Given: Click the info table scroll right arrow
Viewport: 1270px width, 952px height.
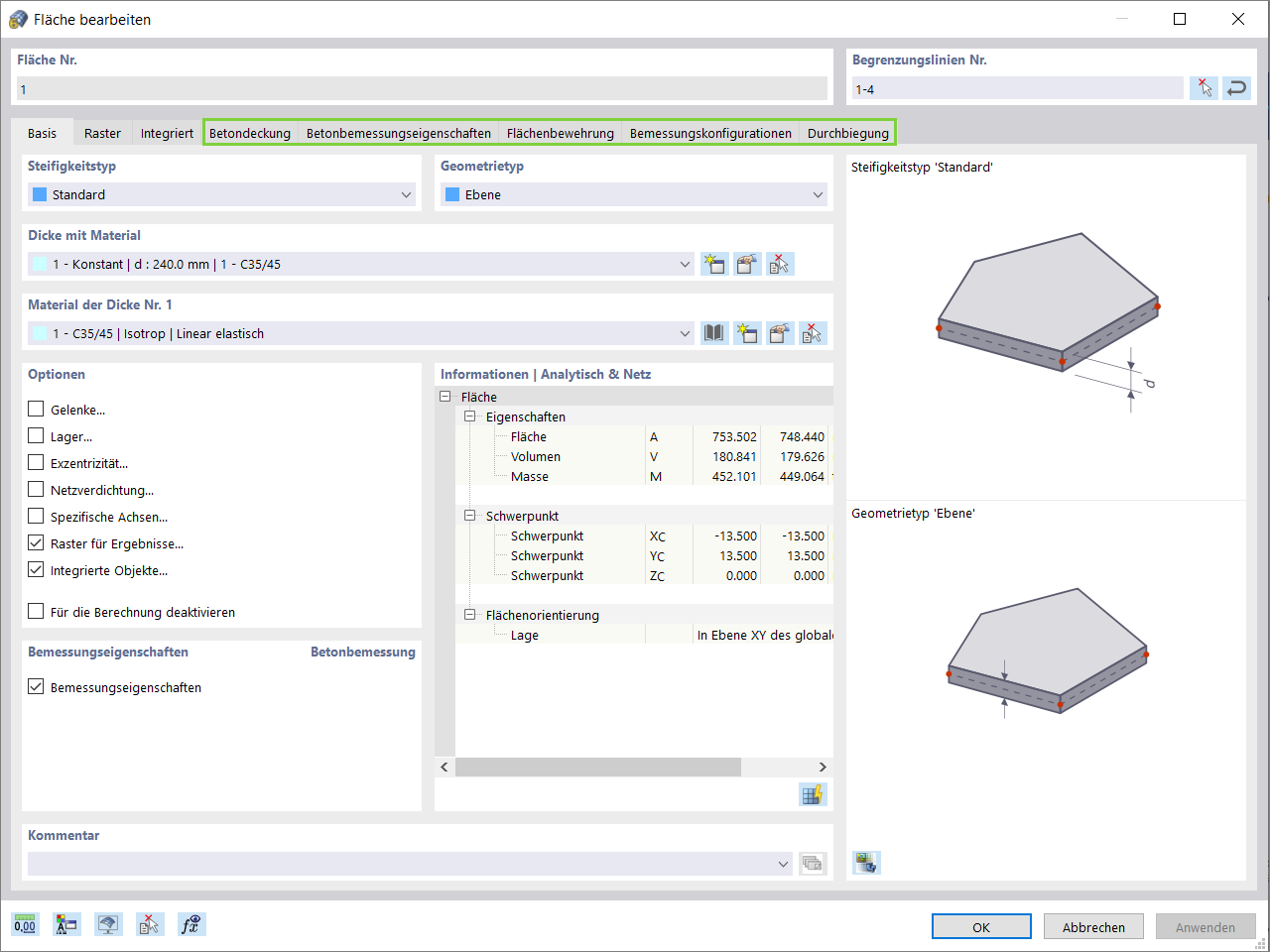Looking at the screenshot, I should click(823, 767).
